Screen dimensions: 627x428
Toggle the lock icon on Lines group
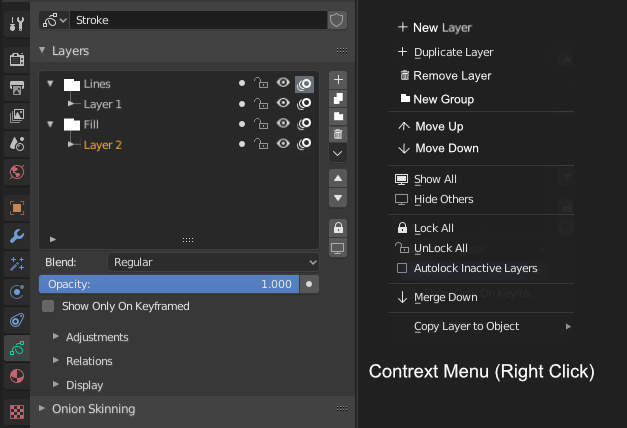(261, 83)
